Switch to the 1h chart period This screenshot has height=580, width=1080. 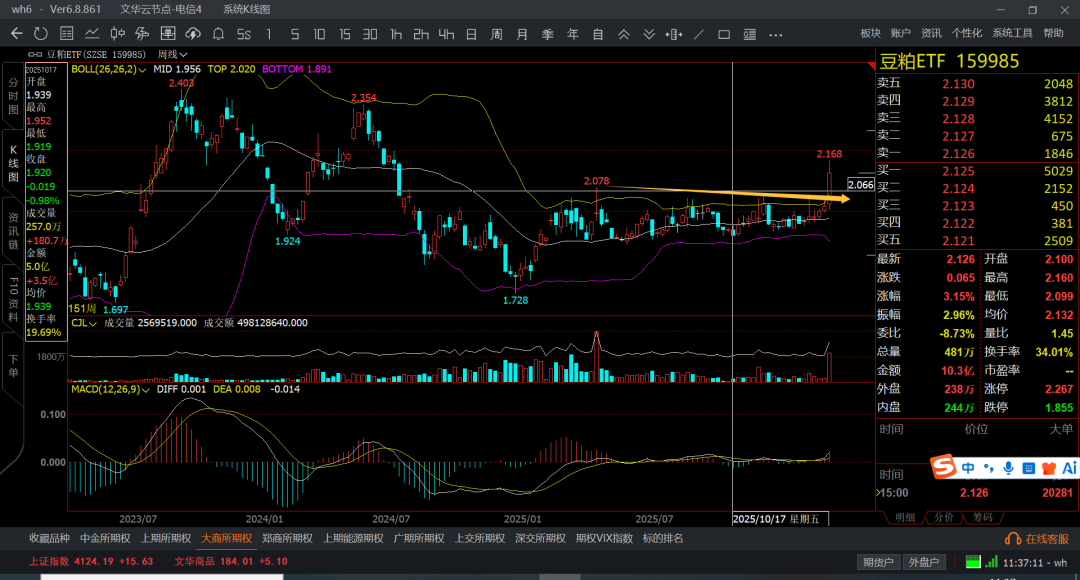click(396, 34)
